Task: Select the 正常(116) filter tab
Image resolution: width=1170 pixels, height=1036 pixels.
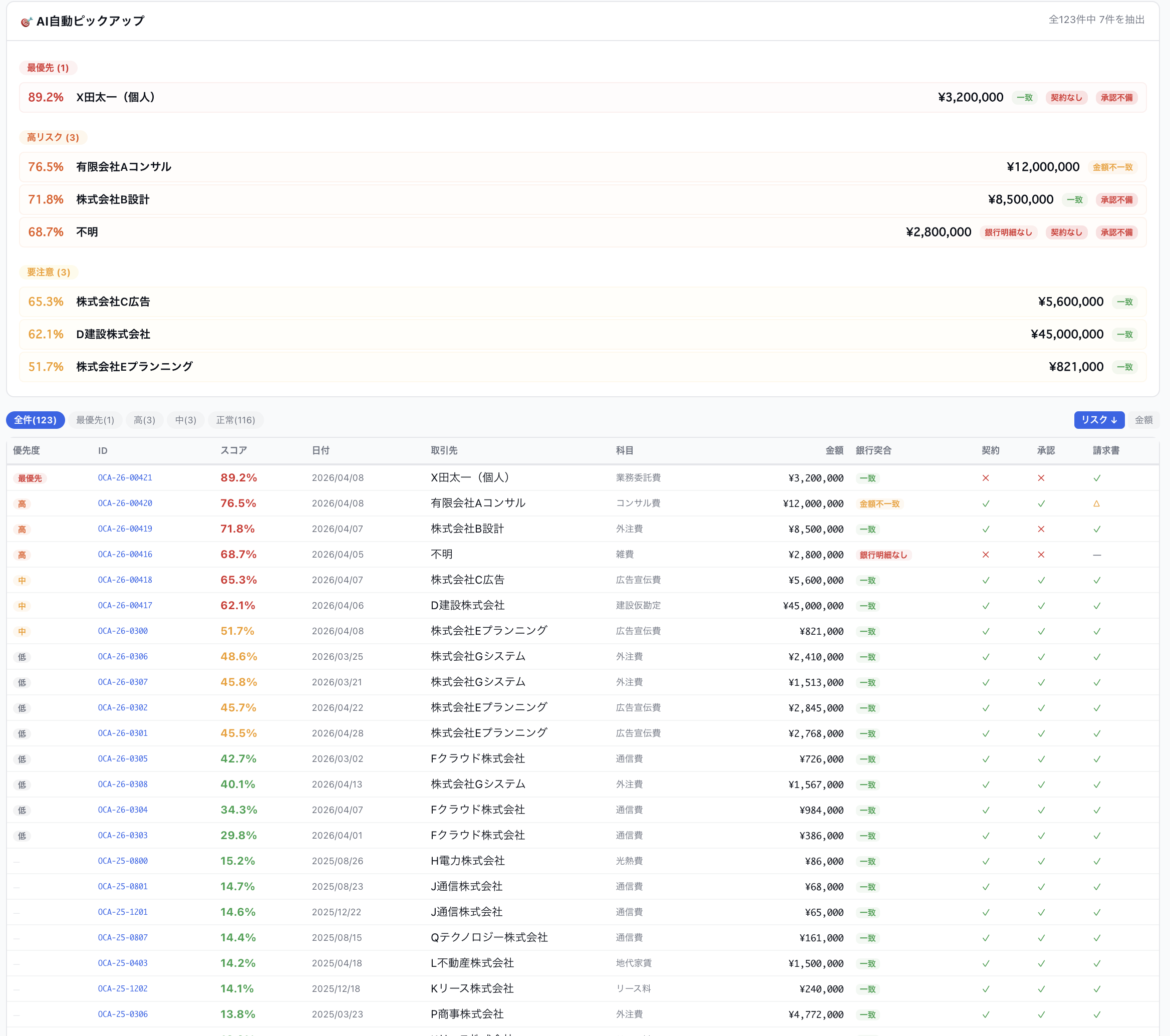Action: [x=235, y=420]
